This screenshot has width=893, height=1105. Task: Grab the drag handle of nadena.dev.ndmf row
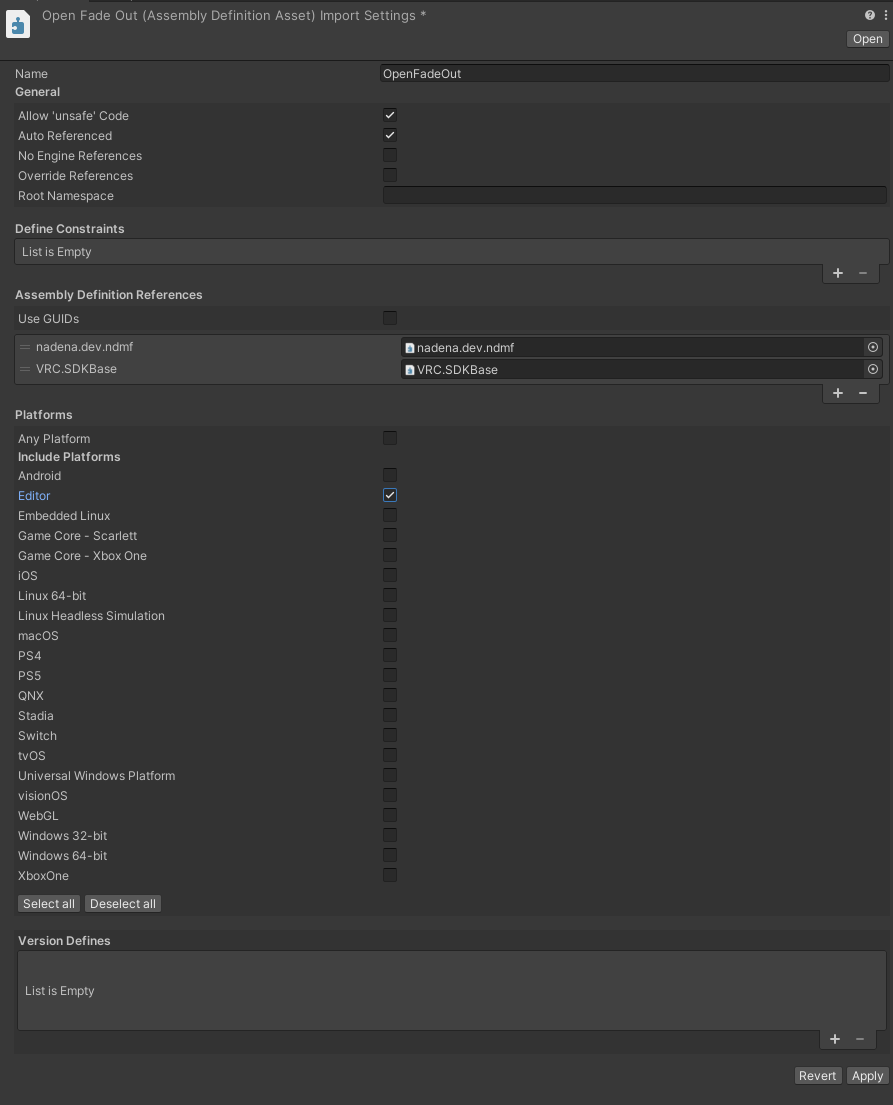25,347
